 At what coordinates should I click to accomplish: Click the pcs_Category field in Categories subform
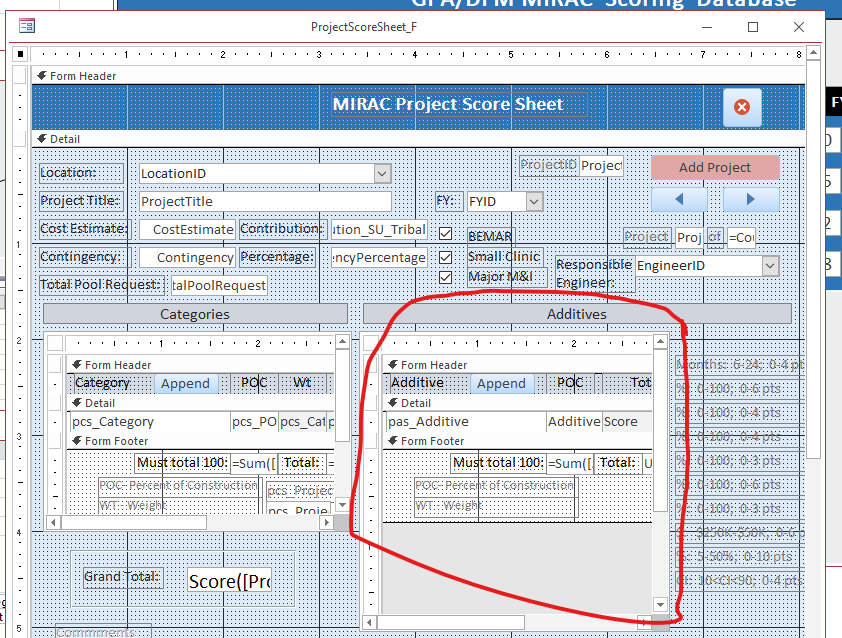[x=149, y=422]
